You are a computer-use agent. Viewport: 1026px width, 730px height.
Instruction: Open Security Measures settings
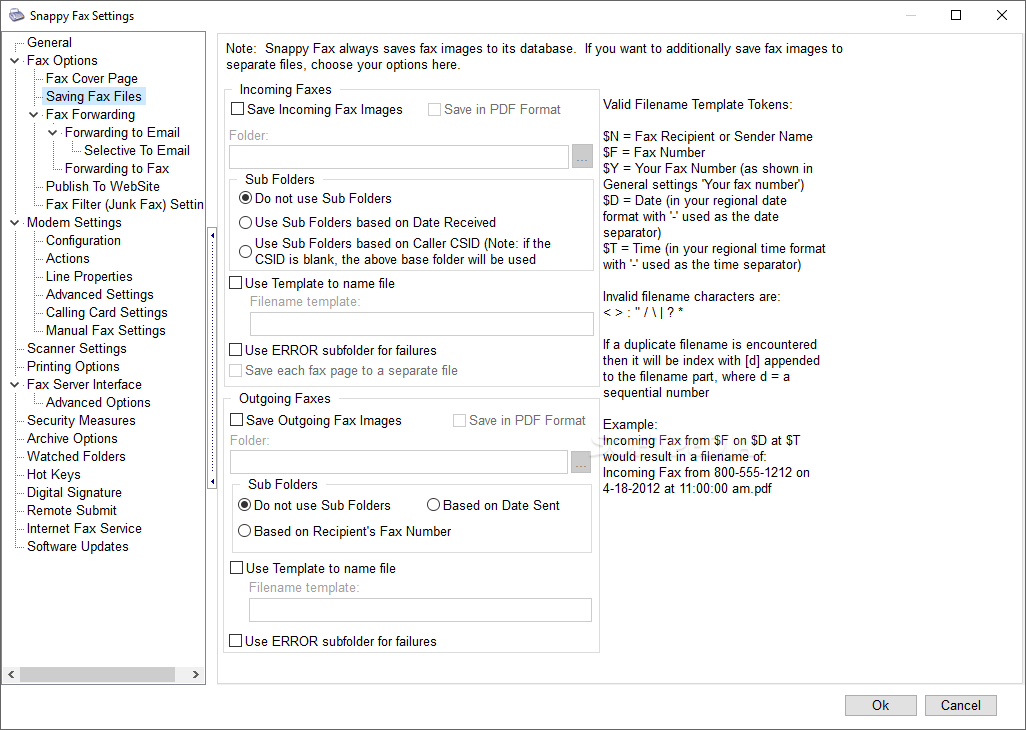point(81,420)
